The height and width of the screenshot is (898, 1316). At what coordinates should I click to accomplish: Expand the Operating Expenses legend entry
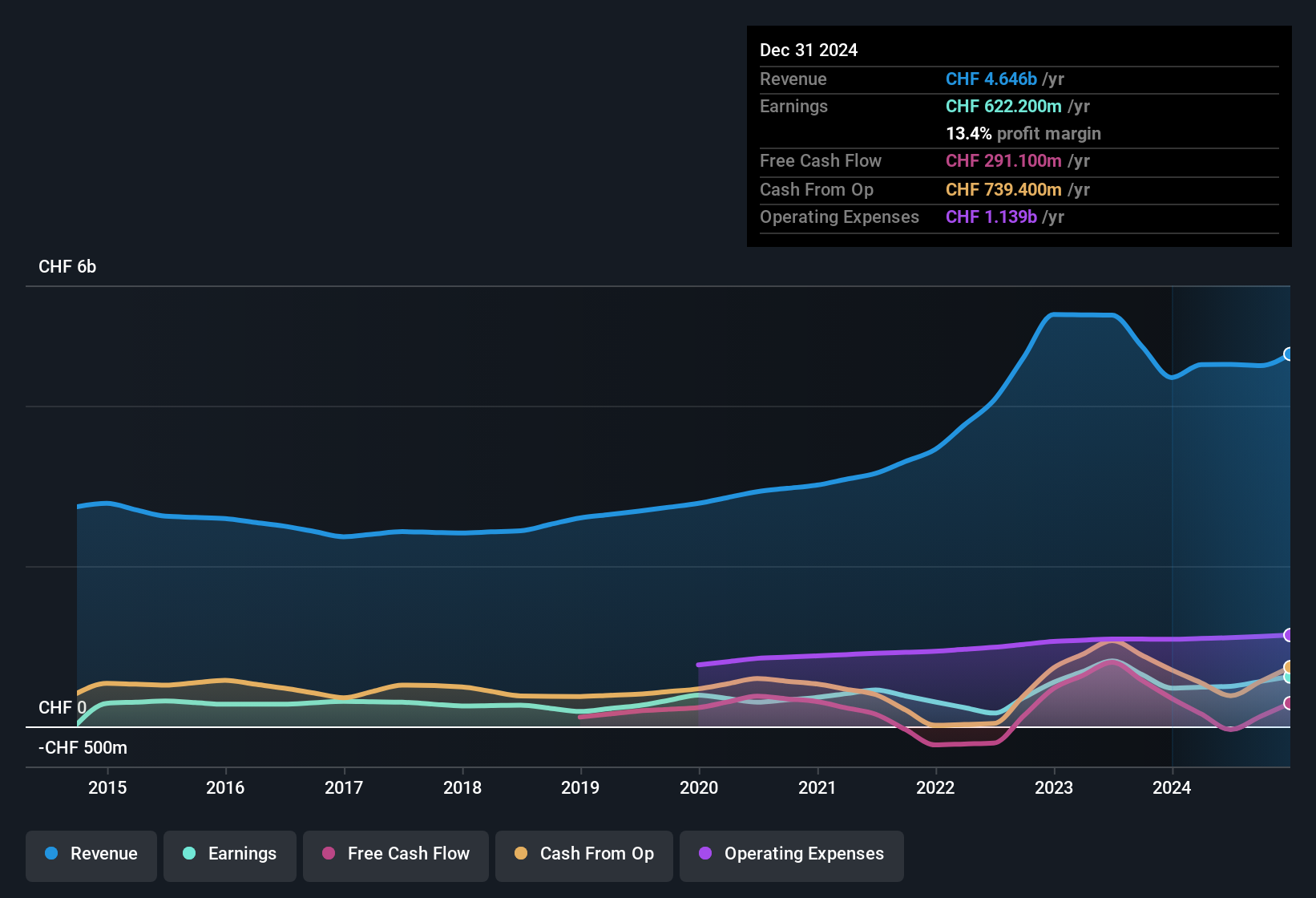pyautogui.click(x=791, y=854)
